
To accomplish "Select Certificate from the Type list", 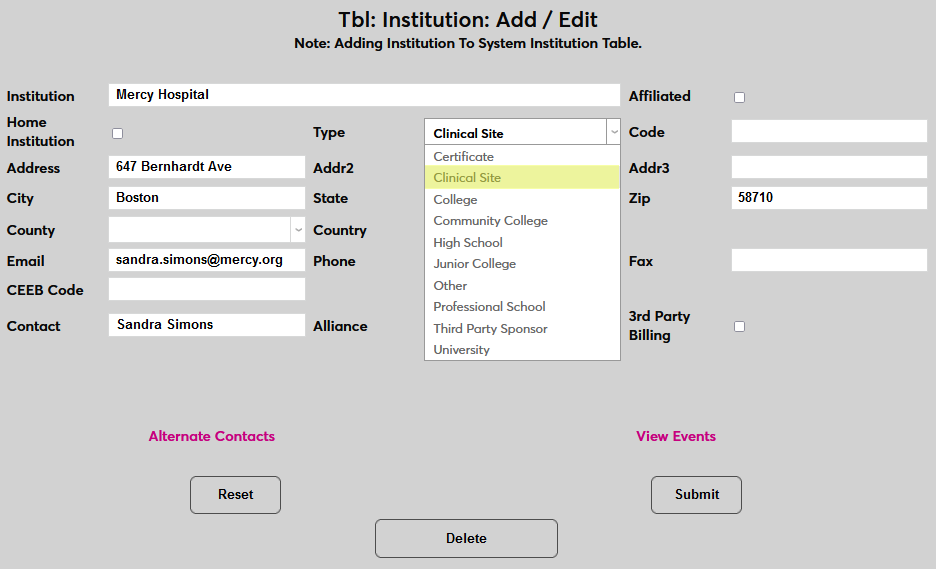I will click(x=464, y=157).
